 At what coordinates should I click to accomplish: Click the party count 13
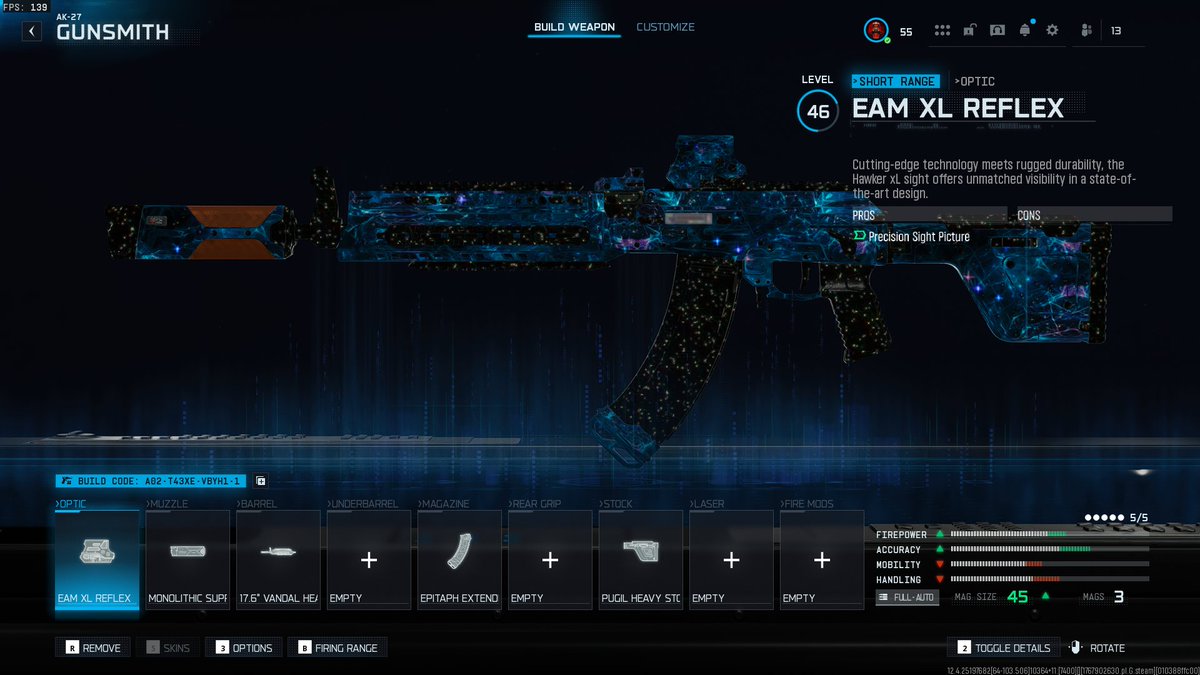(1115, 32)
